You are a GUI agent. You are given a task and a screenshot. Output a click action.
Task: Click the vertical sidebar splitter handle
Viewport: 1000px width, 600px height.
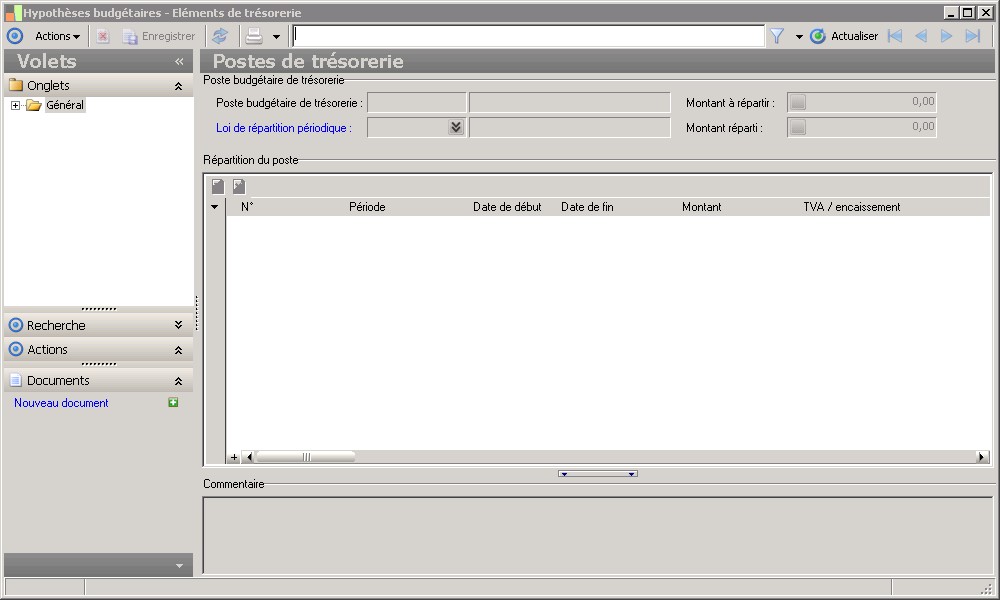pos(196,313)
